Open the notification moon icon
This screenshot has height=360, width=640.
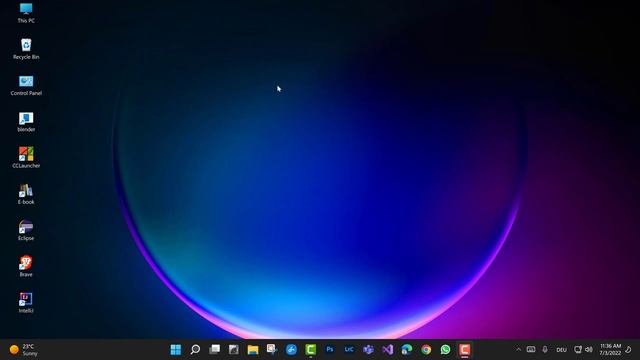pos(629,349)
